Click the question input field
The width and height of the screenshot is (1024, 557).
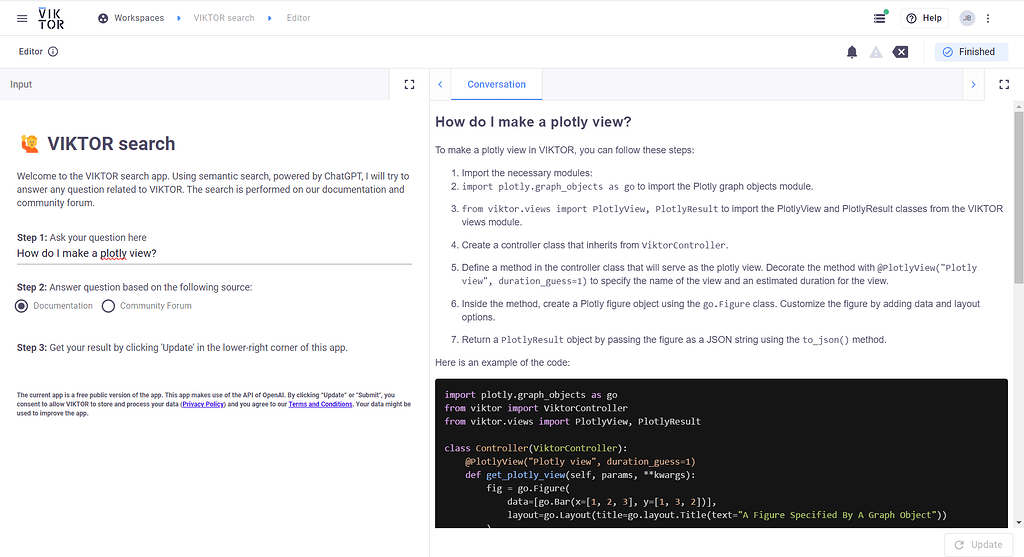pos(214,253)
